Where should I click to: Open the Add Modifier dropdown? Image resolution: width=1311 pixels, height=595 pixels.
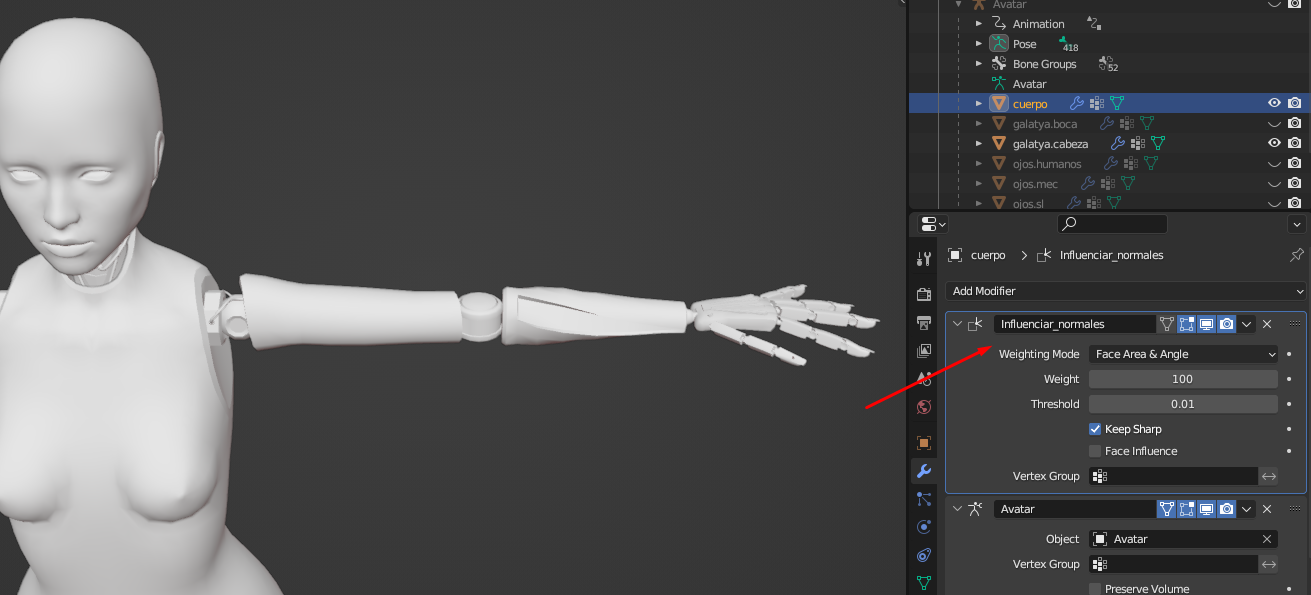click(1126, 291)
